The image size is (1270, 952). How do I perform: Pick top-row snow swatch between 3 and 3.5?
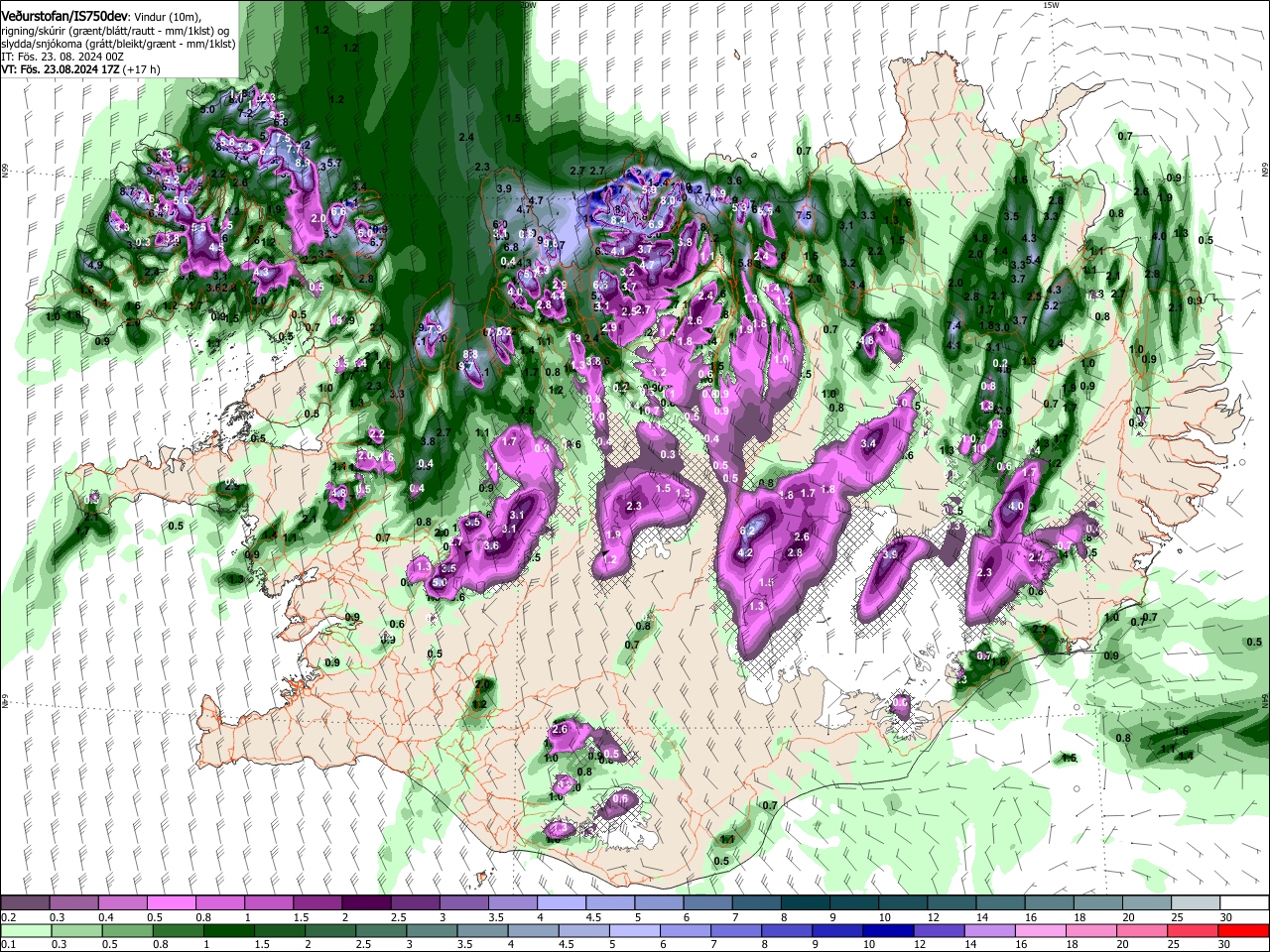[463, 903]
